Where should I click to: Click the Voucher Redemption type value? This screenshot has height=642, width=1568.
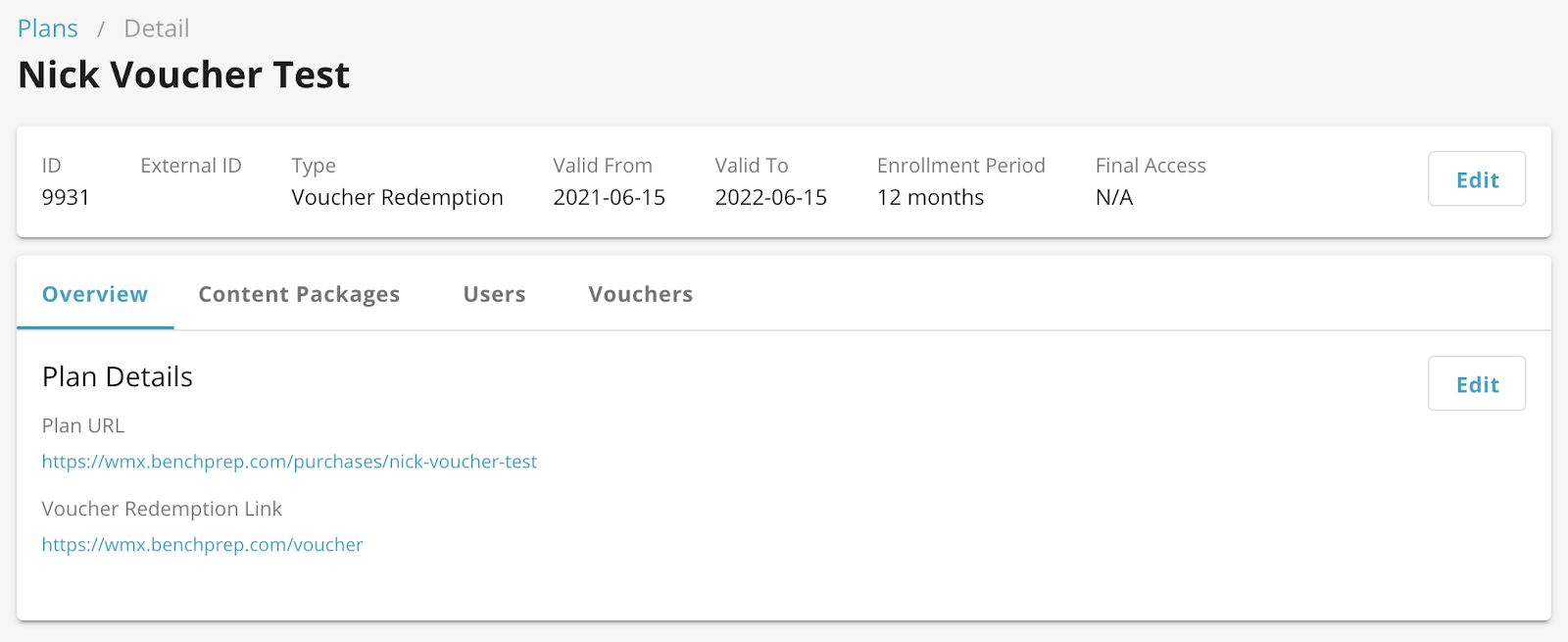(x=397, y=198)
